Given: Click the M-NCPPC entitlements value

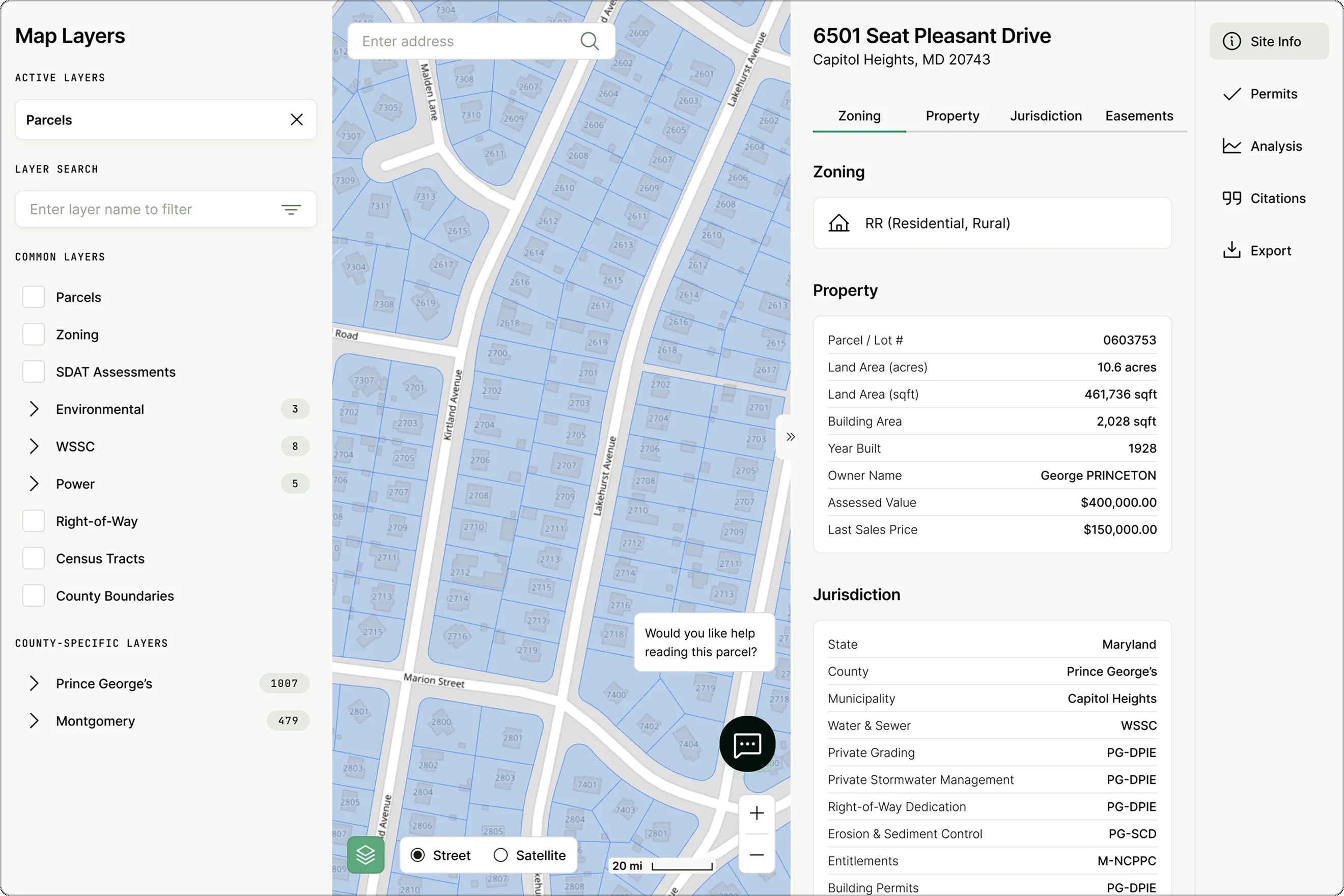Looking at the screenshot, I should point(1126,860).
